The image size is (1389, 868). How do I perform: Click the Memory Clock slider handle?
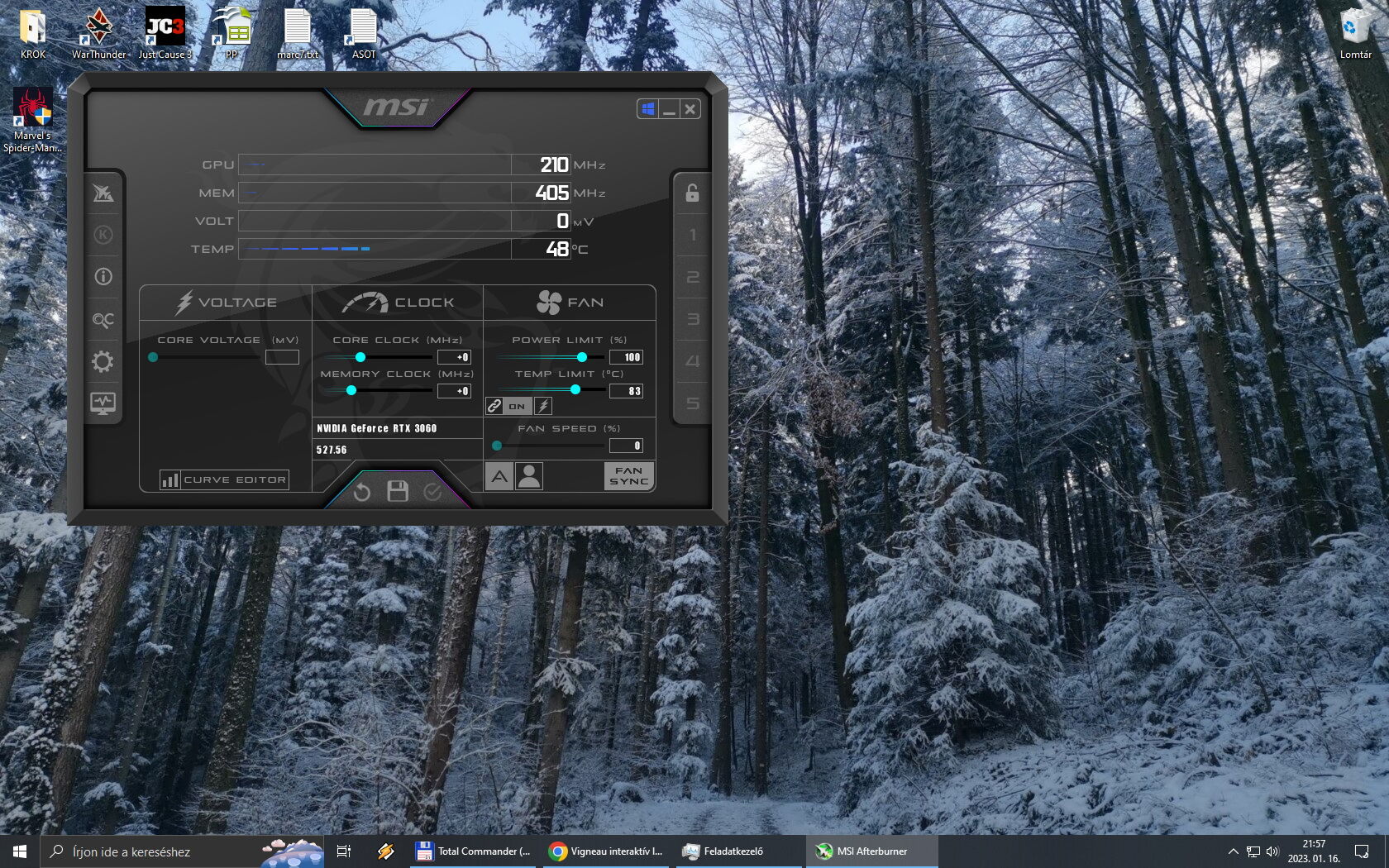(351, 390)
